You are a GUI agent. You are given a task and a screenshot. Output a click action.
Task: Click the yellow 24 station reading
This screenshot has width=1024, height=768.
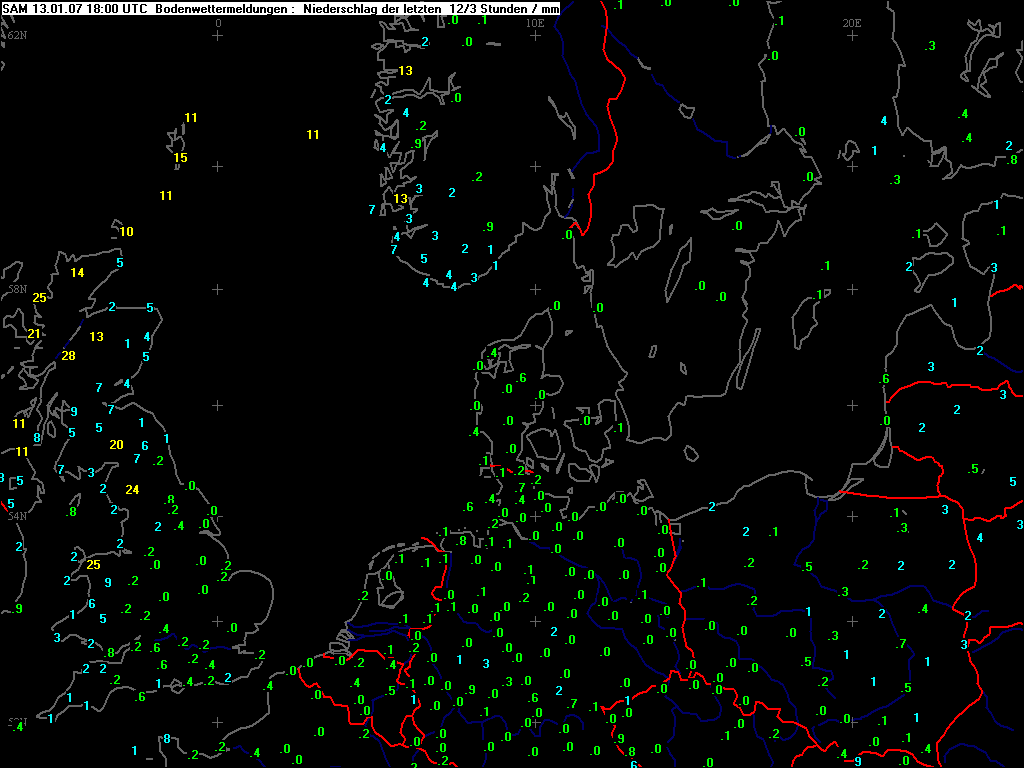pos(132,489)
